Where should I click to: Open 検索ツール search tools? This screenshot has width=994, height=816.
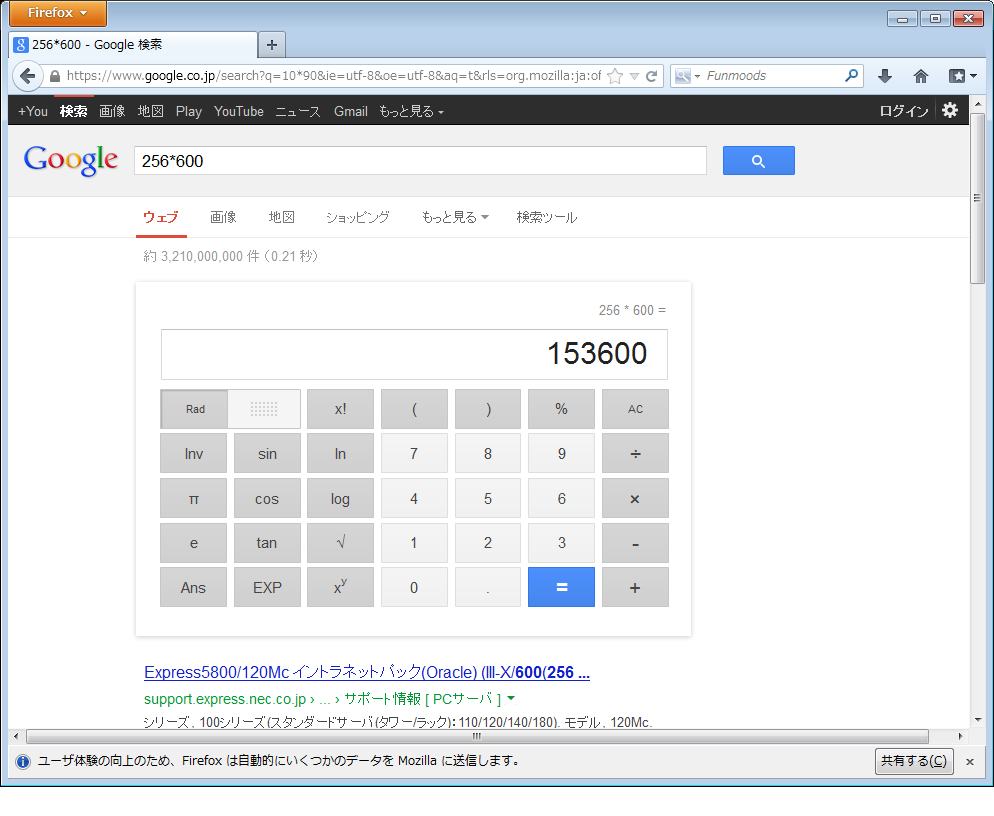[x=546, y=217]
